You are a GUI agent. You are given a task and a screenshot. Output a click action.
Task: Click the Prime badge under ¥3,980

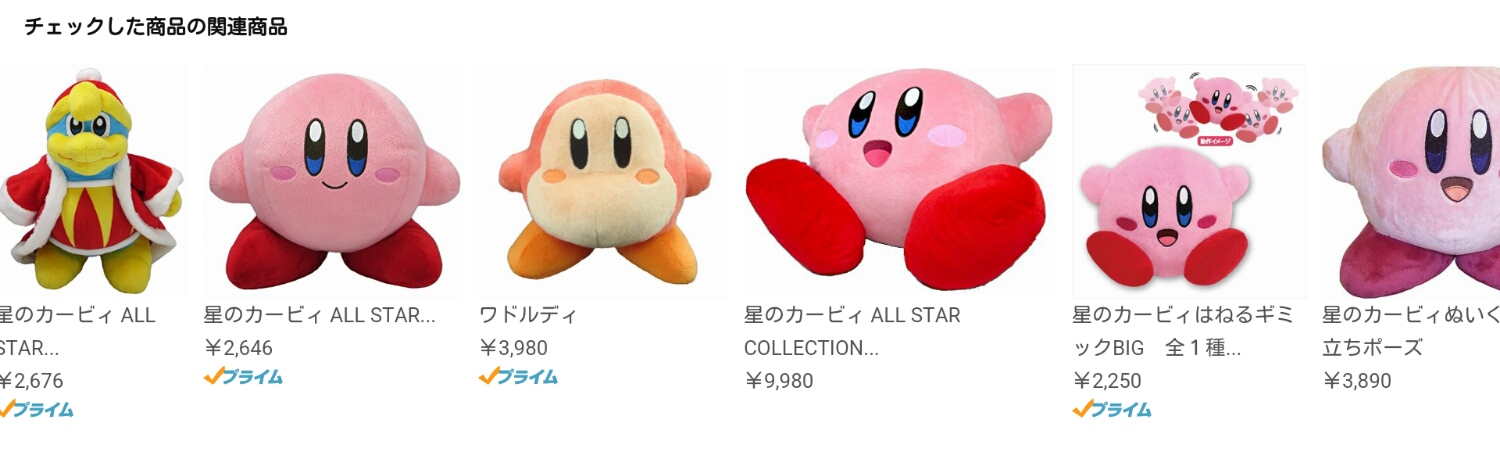pyautogui.click(x=518, y=376)
